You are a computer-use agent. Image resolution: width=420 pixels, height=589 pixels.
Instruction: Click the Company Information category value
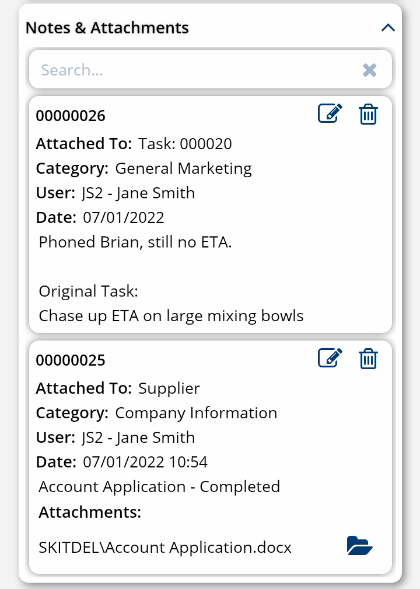[196, 413]
